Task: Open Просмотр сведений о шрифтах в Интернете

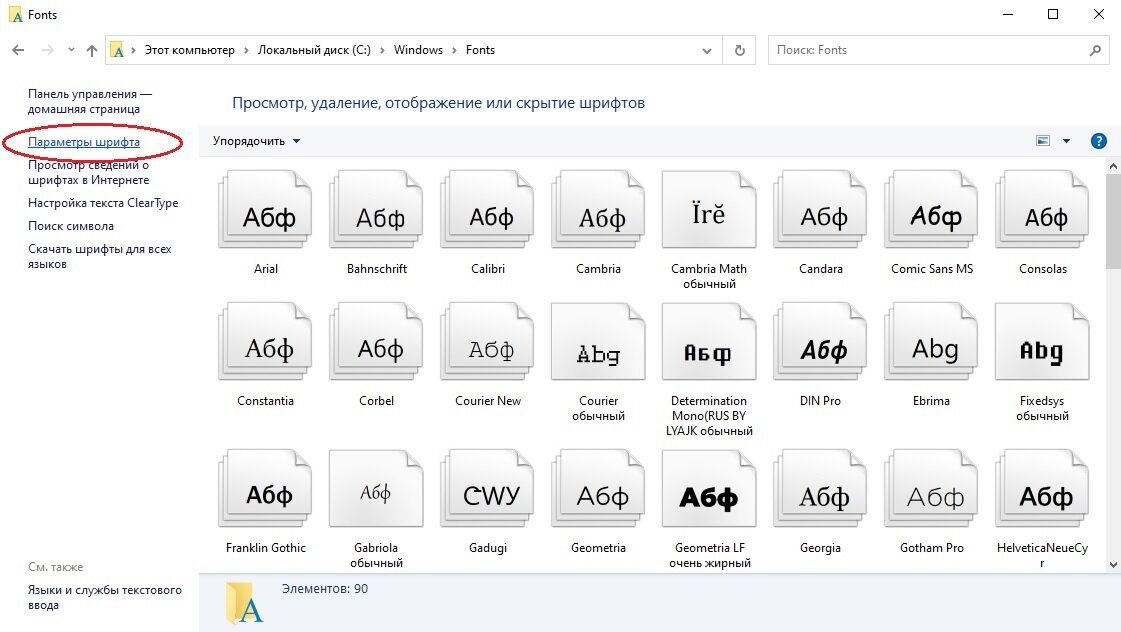Action: coord(89,172)
